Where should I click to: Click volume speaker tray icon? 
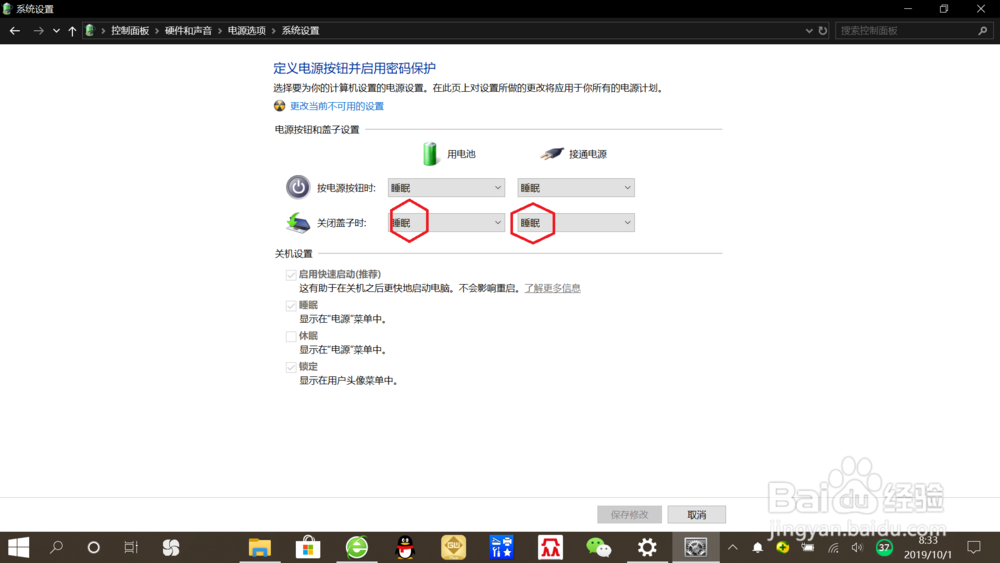(857, 547)
